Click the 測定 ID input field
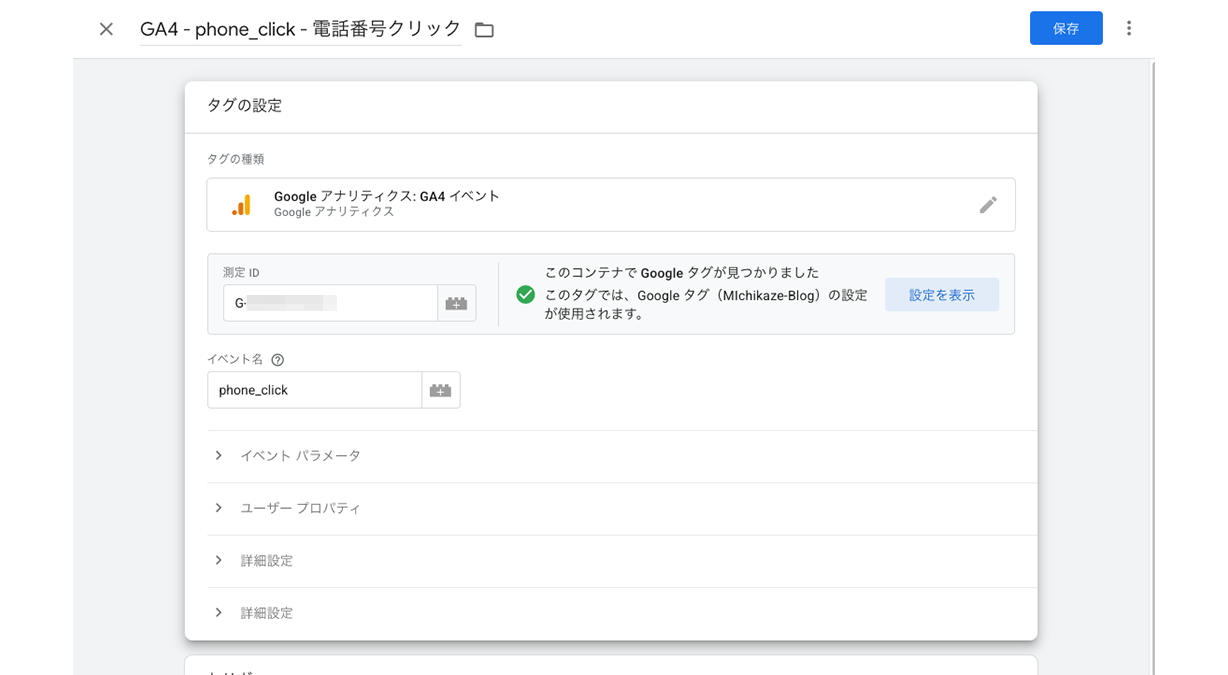The image size is (1228, 675). (x=330, y=303)
